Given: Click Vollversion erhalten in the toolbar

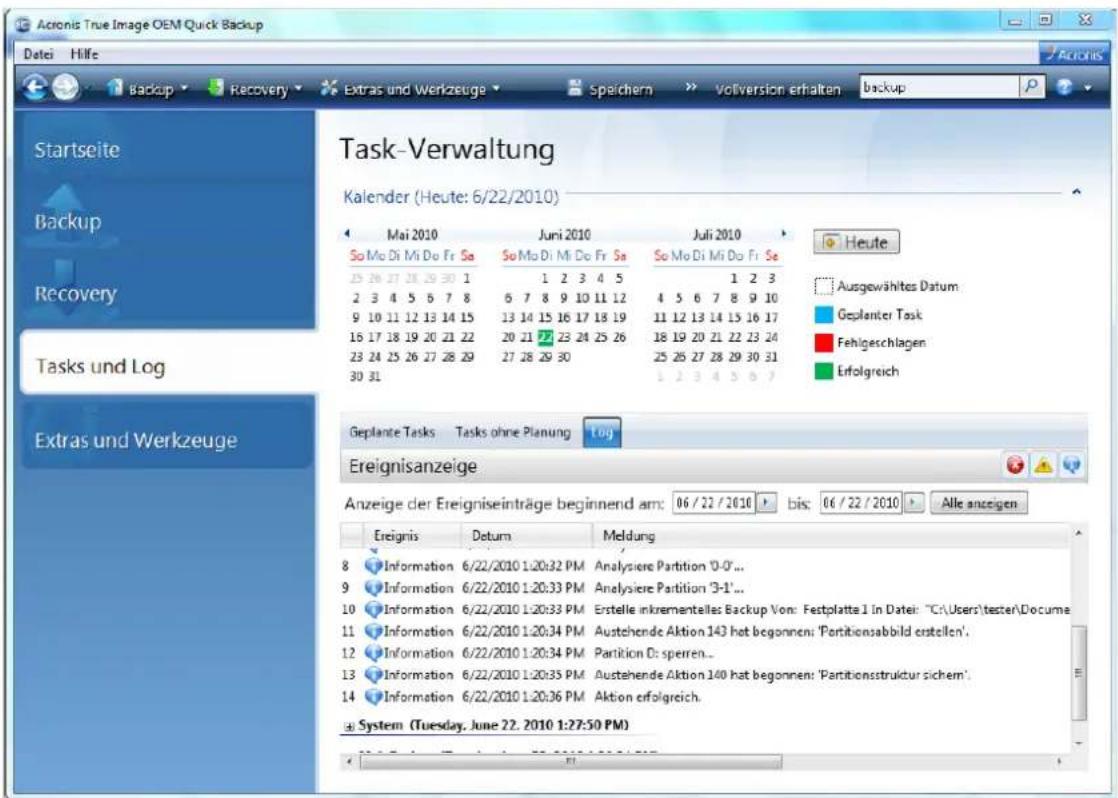Looking at the screenshot, I should point(777,89).
